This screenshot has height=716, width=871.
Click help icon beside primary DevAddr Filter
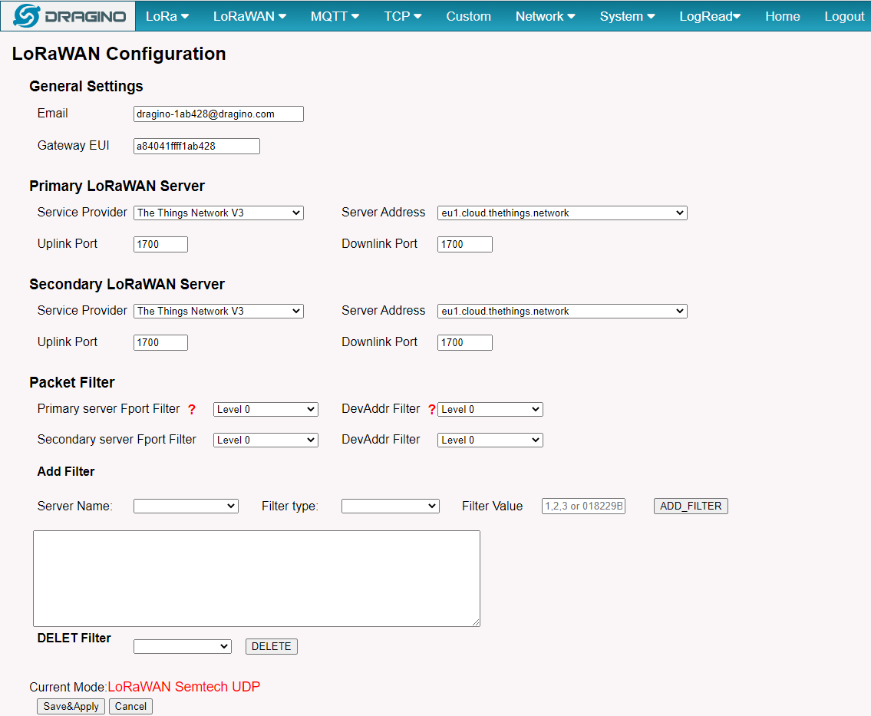432,409
